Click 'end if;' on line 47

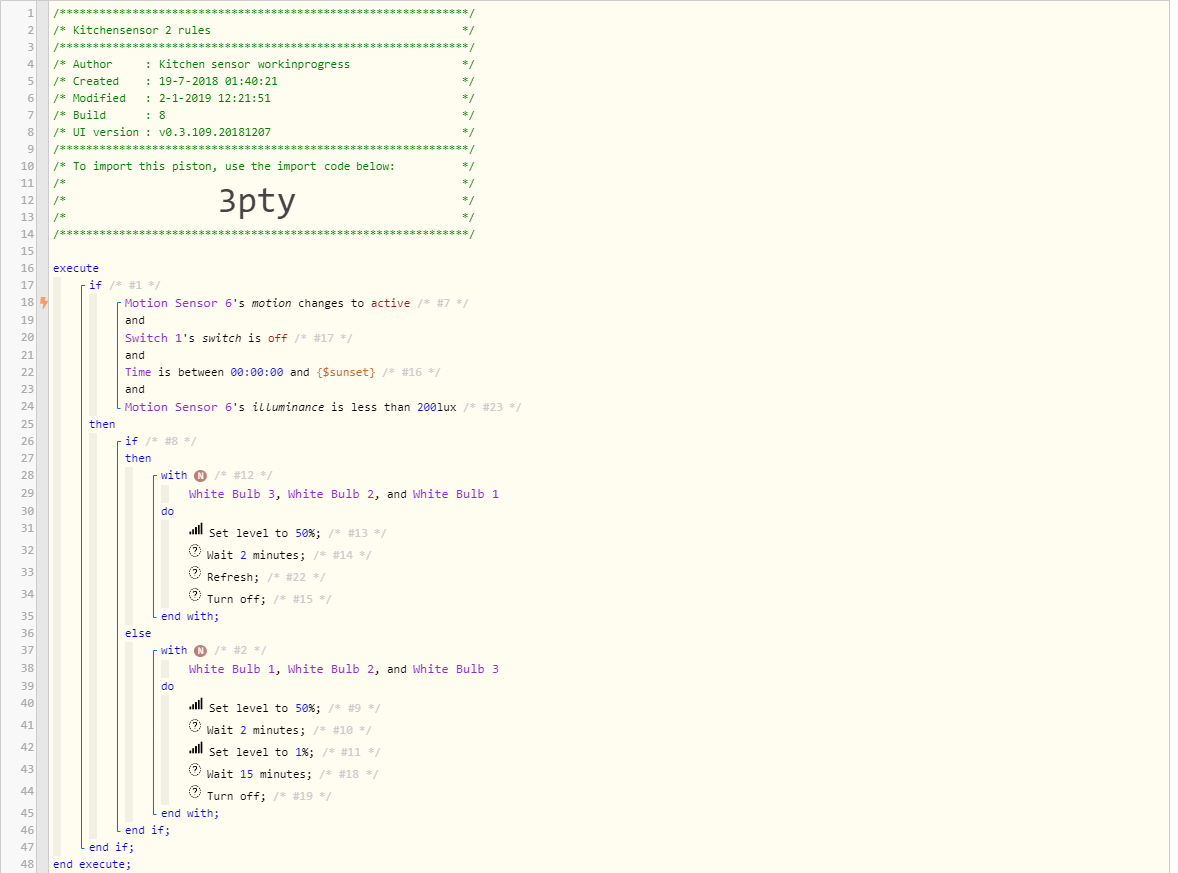coord(111,847)
